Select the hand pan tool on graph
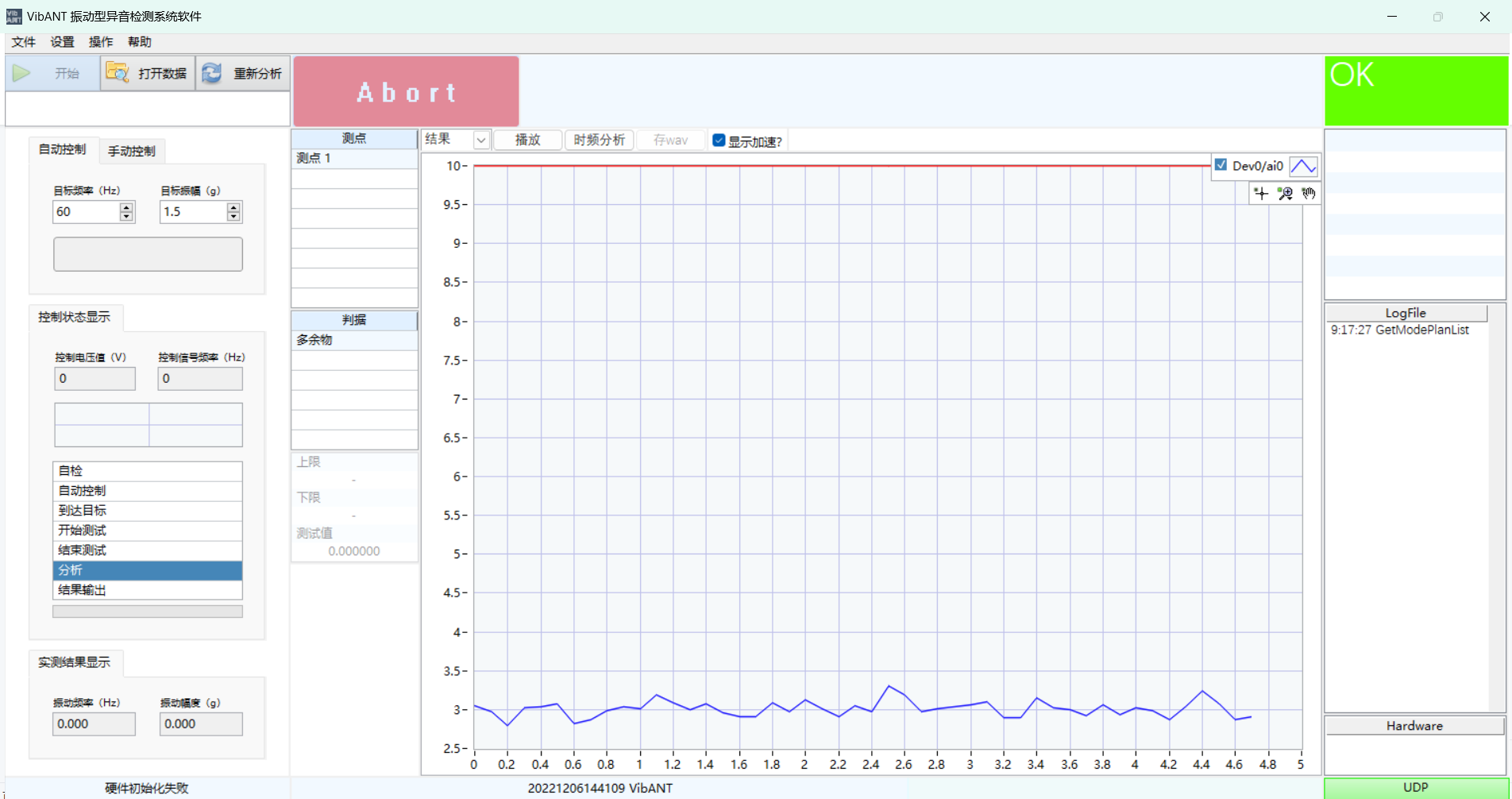This screenshot has width=1512, height=799. [1309, 193]
